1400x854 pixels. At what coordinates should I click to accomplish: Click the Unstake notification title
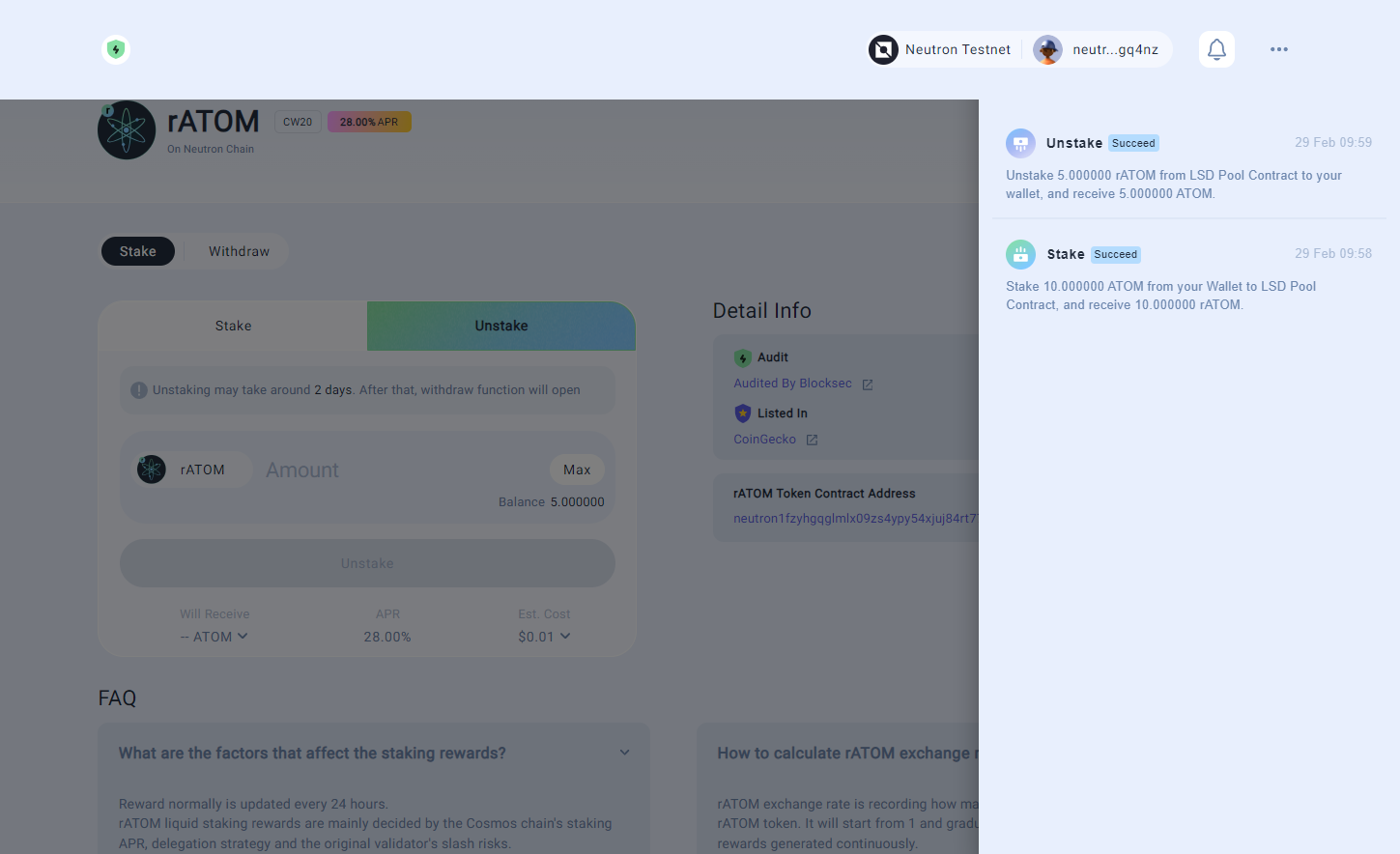click(x=1074, y=143)
